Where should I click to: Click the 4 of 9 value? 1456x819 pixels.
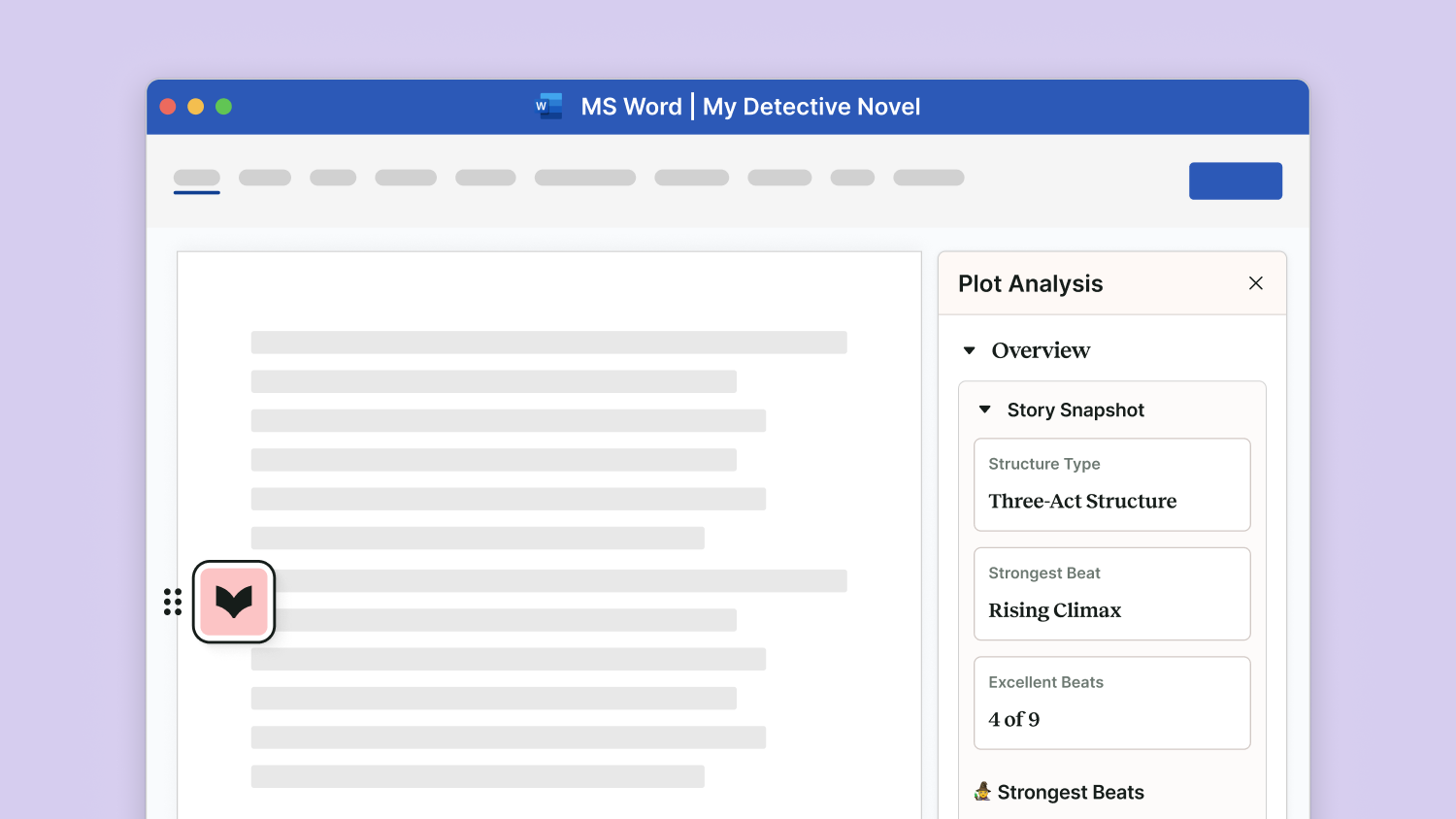coord(1014,719)
